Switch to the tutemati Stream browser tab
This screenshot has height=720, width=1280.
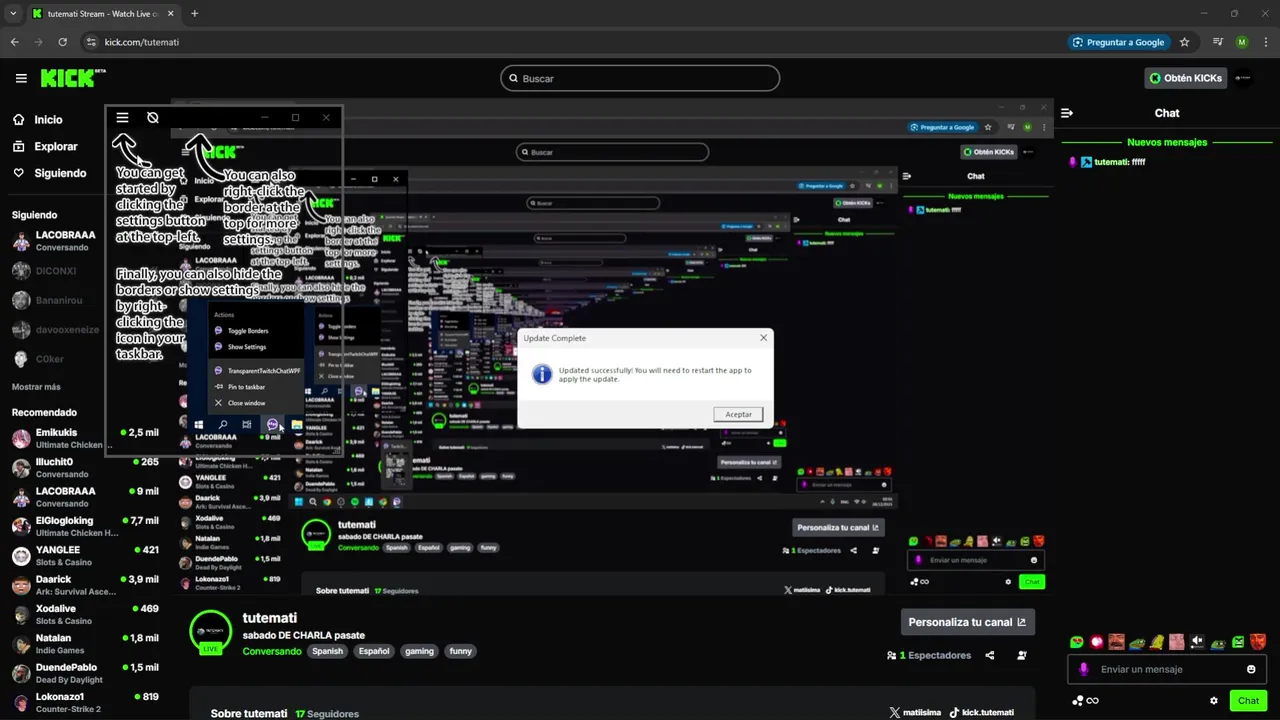coord(103,14)
